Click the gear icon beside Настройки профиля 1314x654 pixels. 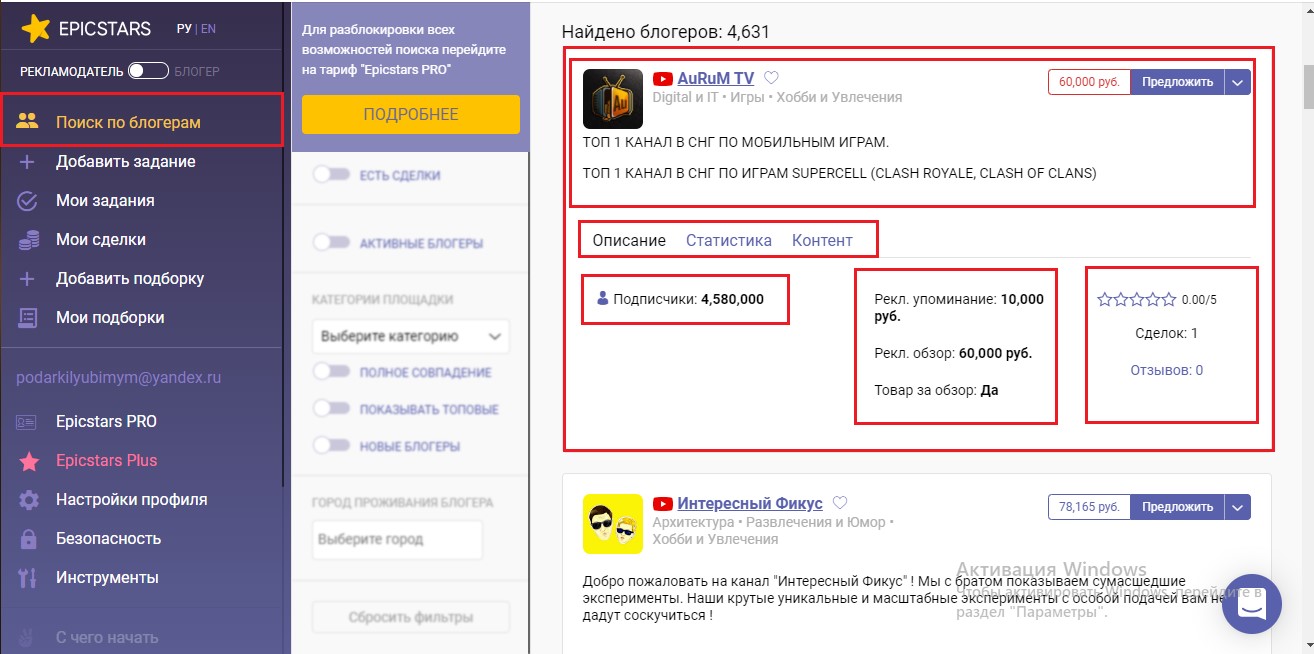[28, 499]
